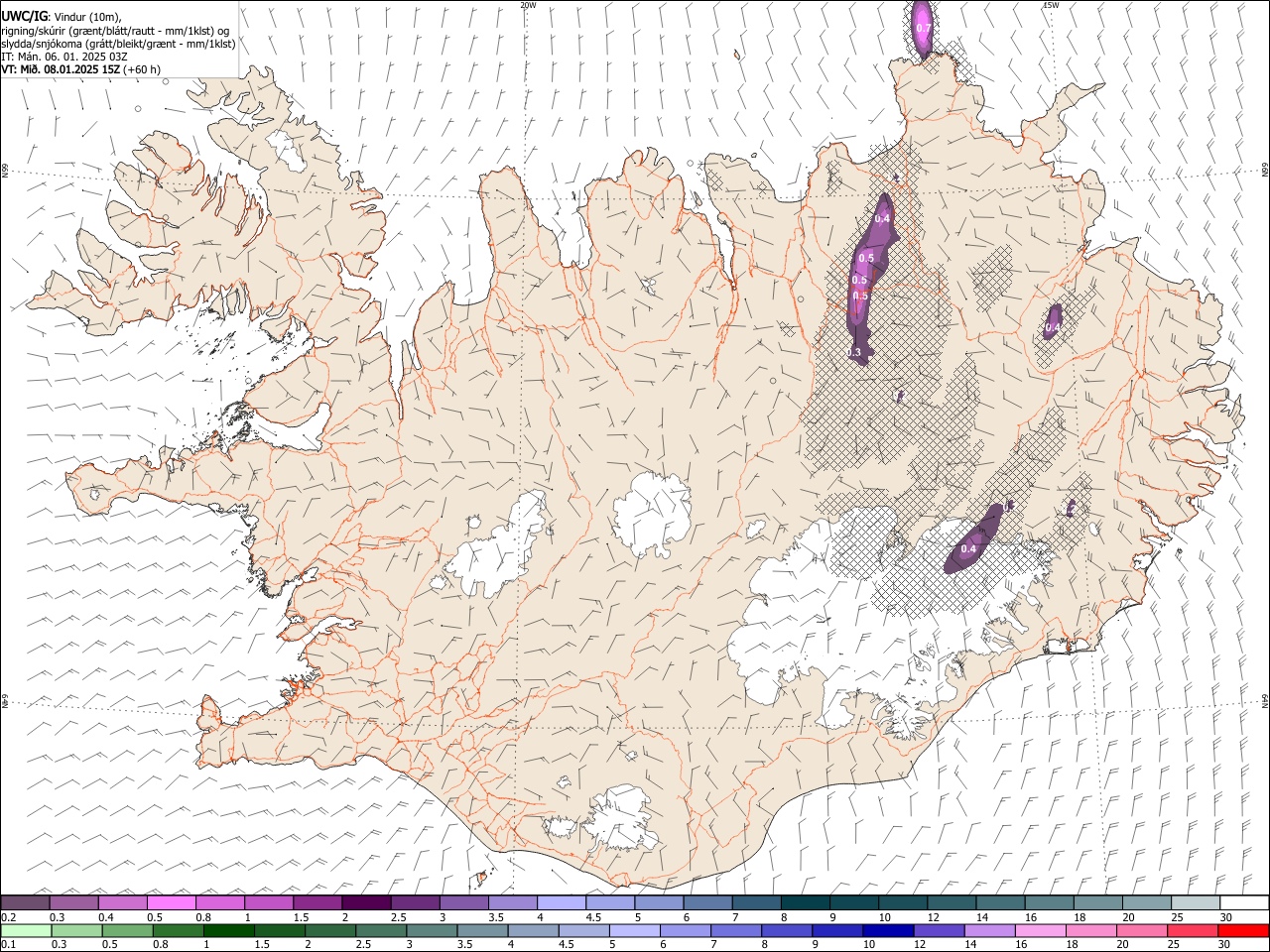This screenshot has height=952, width=1270.
Task: Click the 0.3 value label inside the purple band
Action: 854,352
